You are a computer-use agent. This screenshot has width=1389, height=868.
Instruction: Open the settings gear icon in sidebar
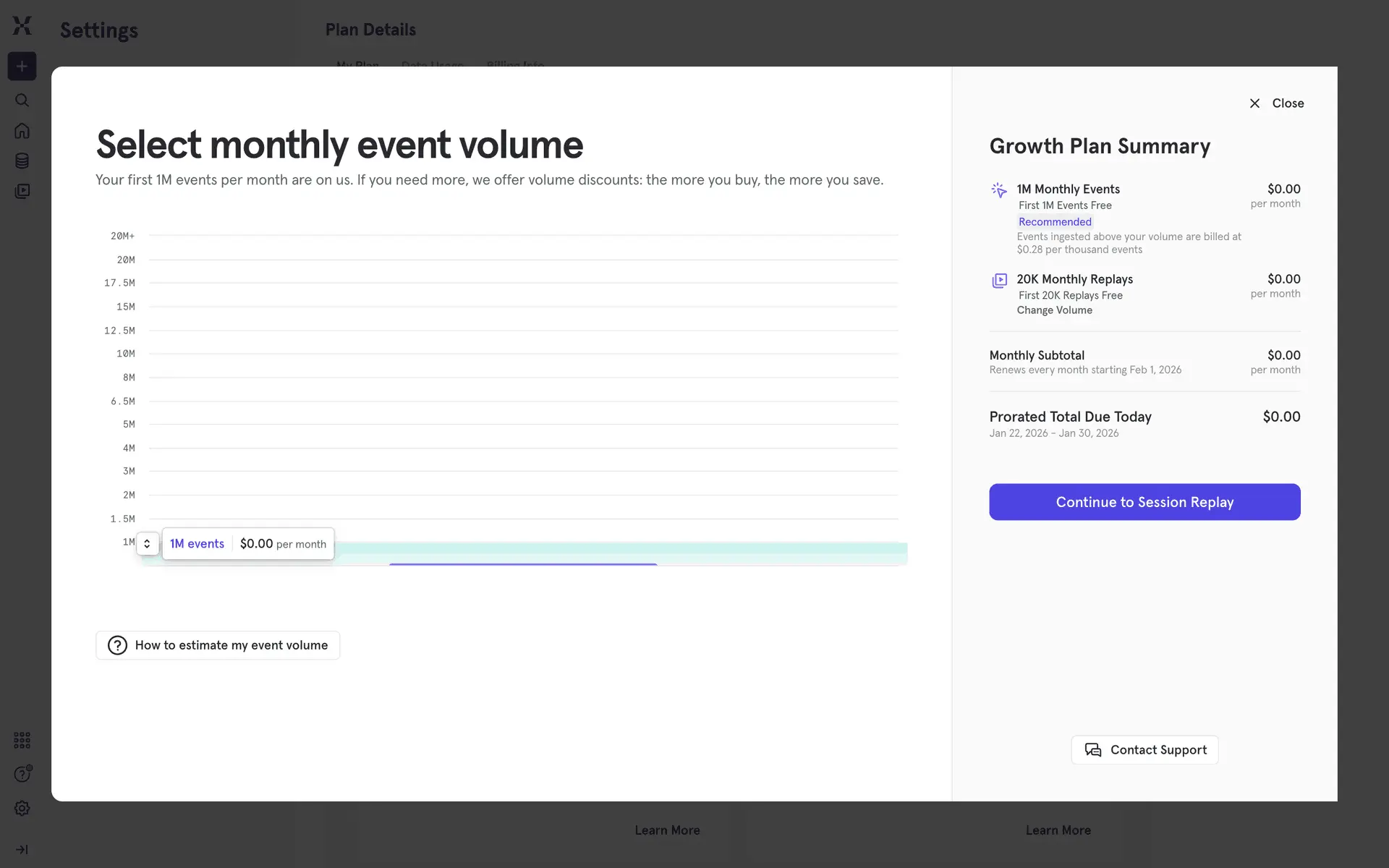[22, 808]
